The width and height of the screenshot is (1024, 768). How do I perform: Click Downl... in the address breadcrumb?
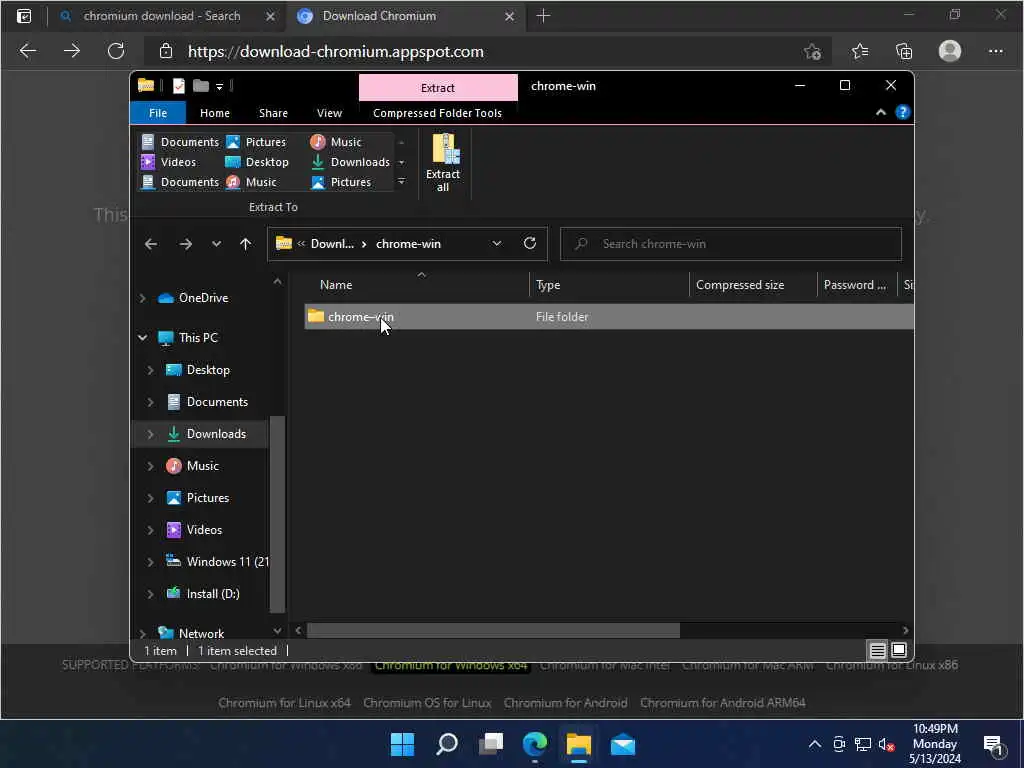click(332, 244)
